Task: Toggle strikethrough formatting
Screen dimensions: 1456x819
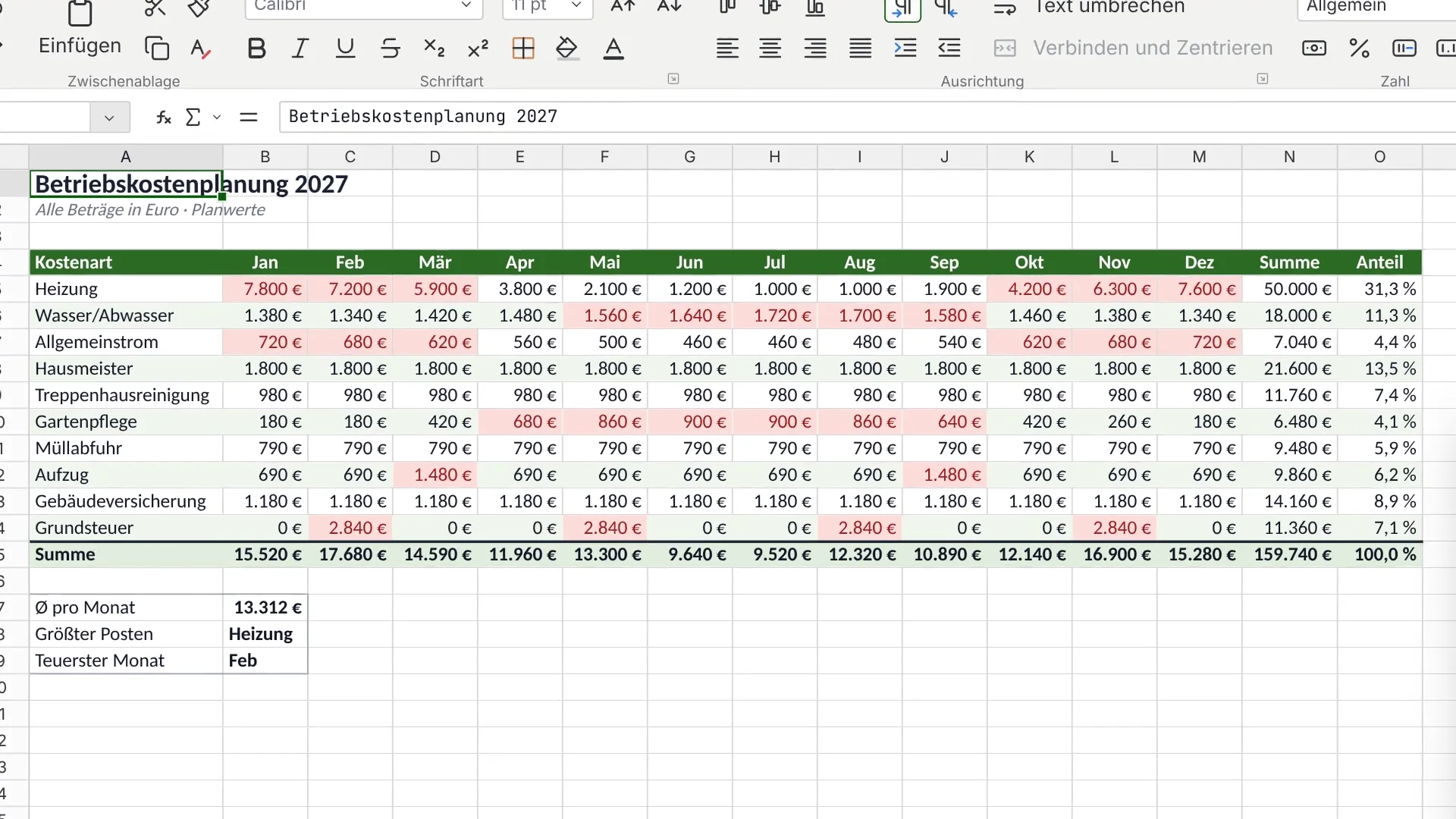Action: click(390, 49)
